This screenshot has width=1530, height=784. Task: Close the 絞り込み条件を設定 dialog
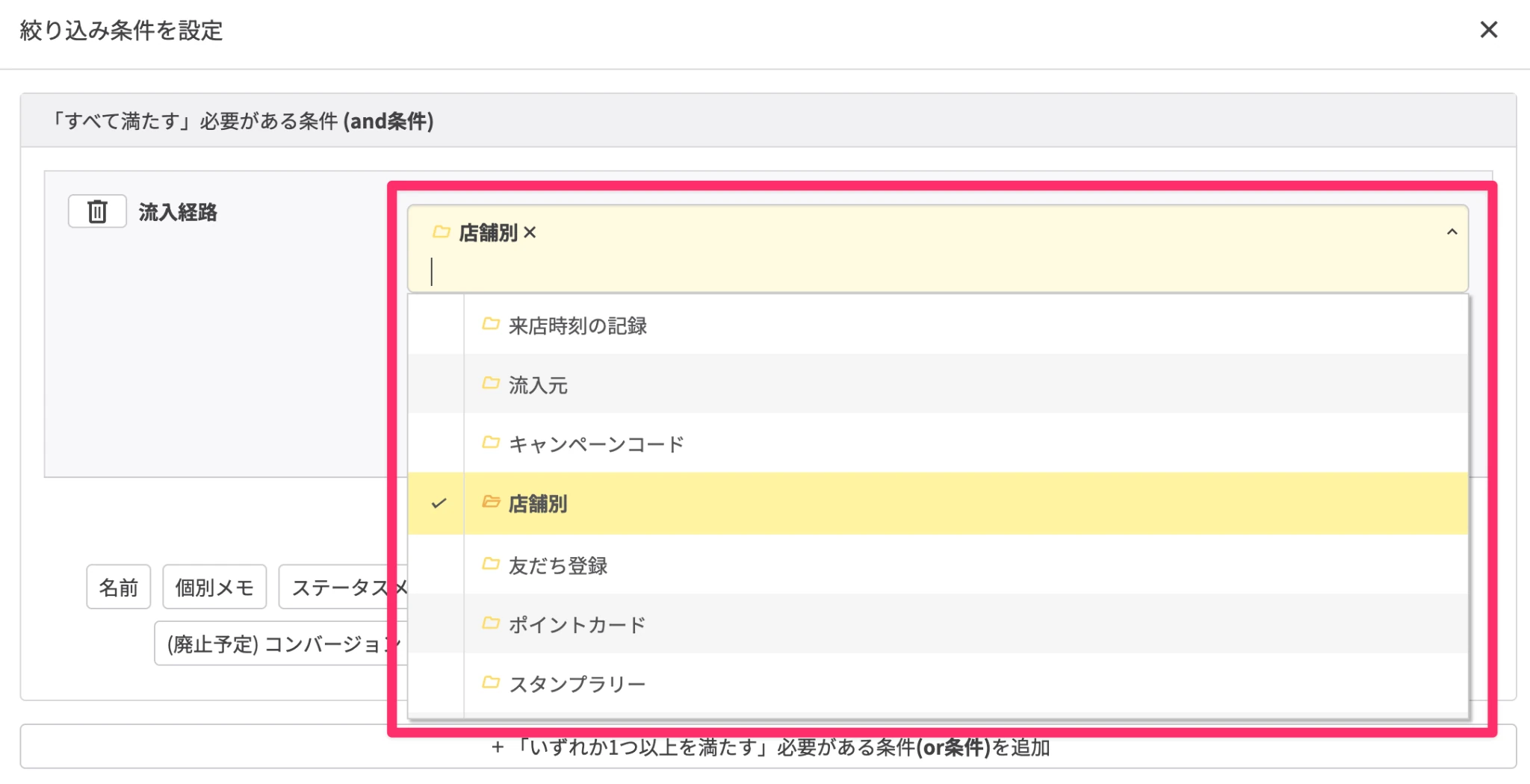[1488, 30]
